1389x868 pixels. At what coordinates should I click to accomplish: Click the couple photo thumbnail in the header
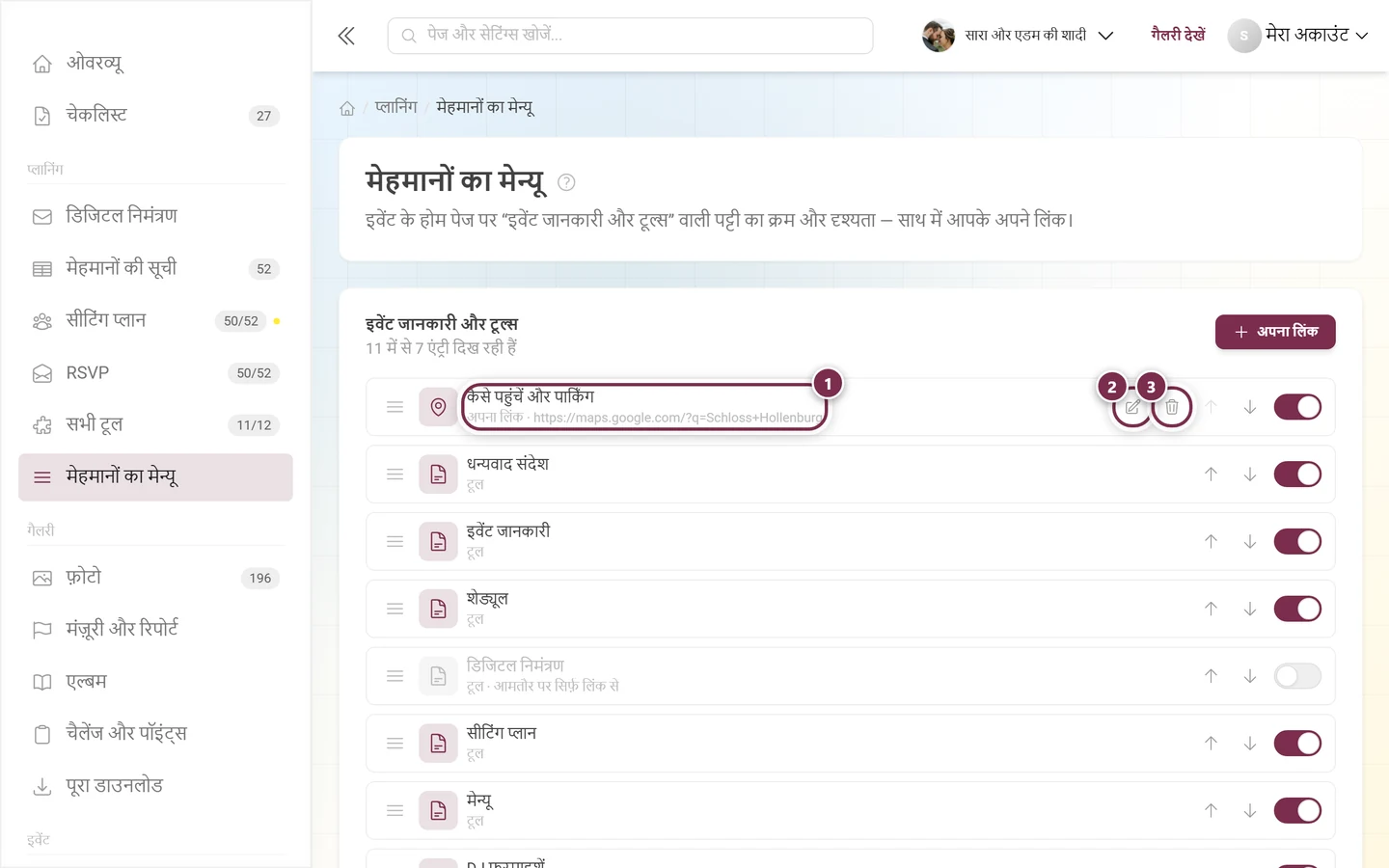pos(938,36)
